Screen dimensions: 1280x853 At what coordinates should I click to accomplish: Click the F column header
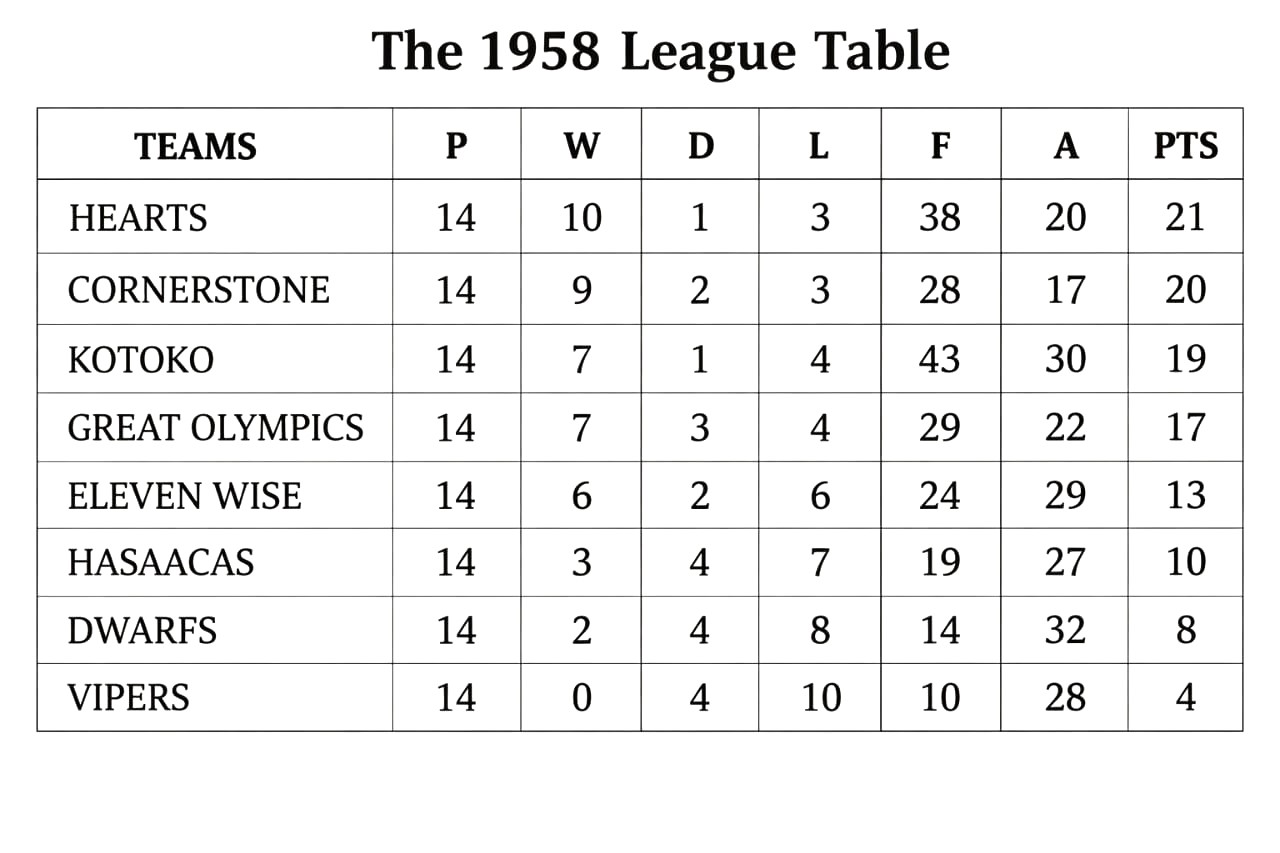tap(940, 147)
